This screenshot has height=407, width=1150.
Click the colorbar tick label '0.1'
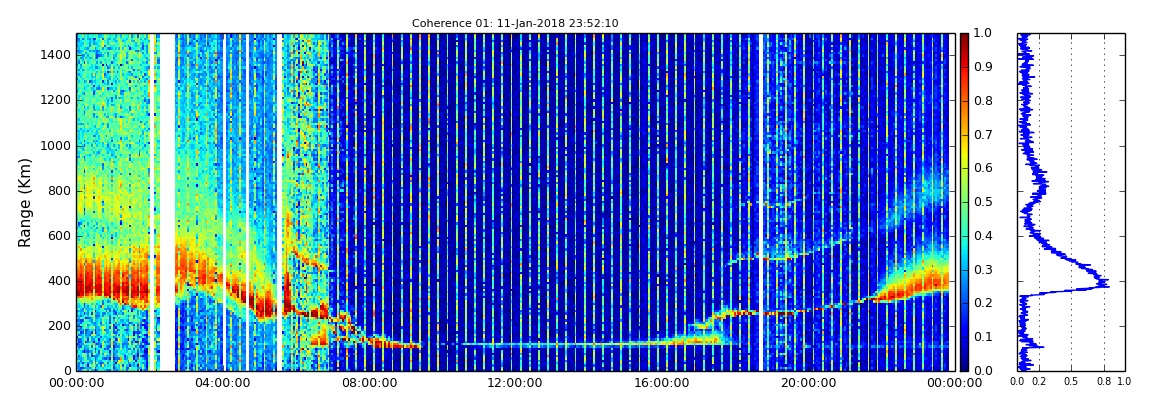(x=981, y=337)
